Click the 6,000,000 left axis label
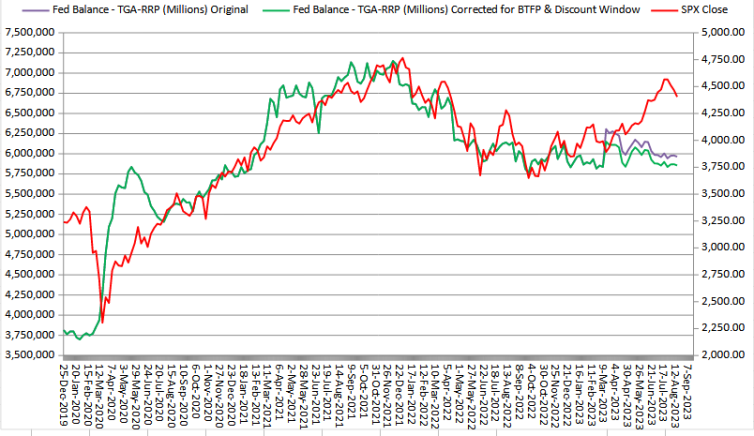 coord(30,154)
